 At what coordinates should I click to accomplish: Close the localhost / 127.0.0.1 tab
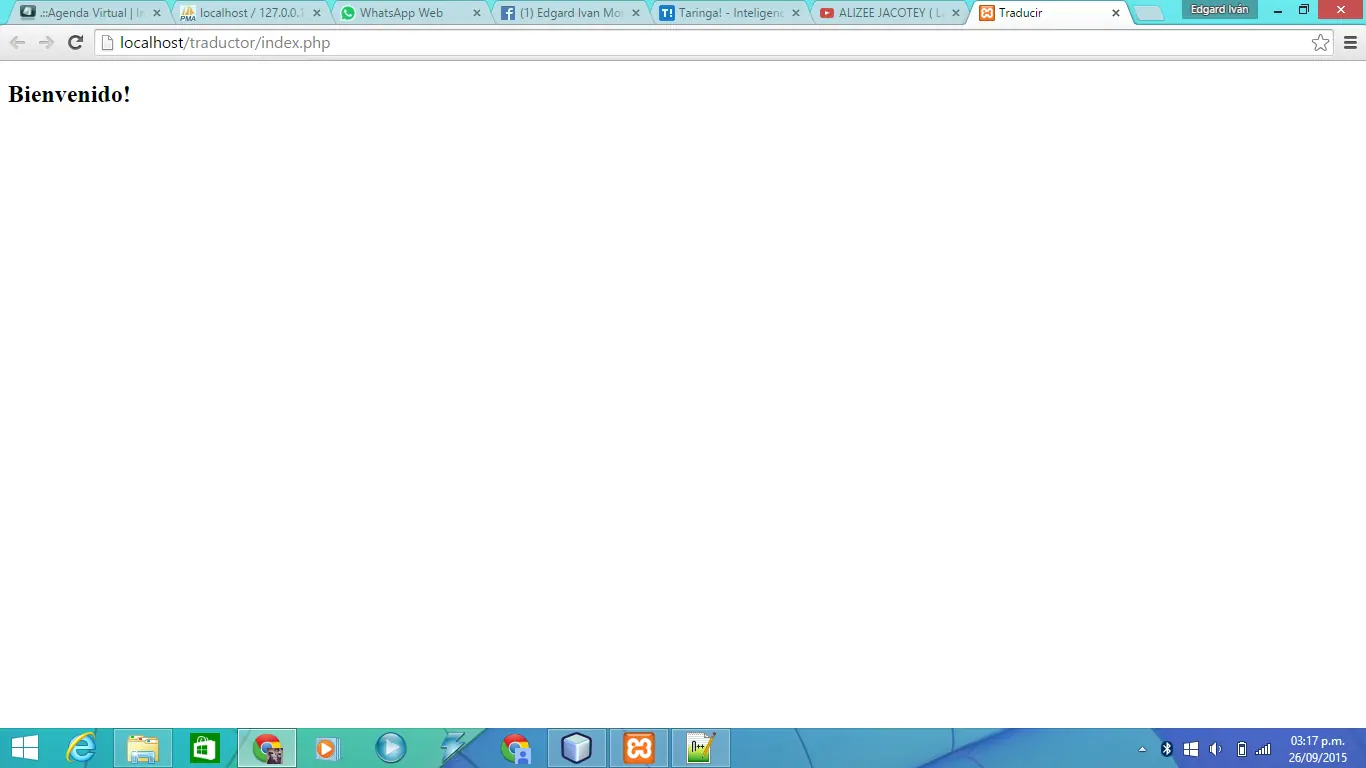click(x=316, y=13)
